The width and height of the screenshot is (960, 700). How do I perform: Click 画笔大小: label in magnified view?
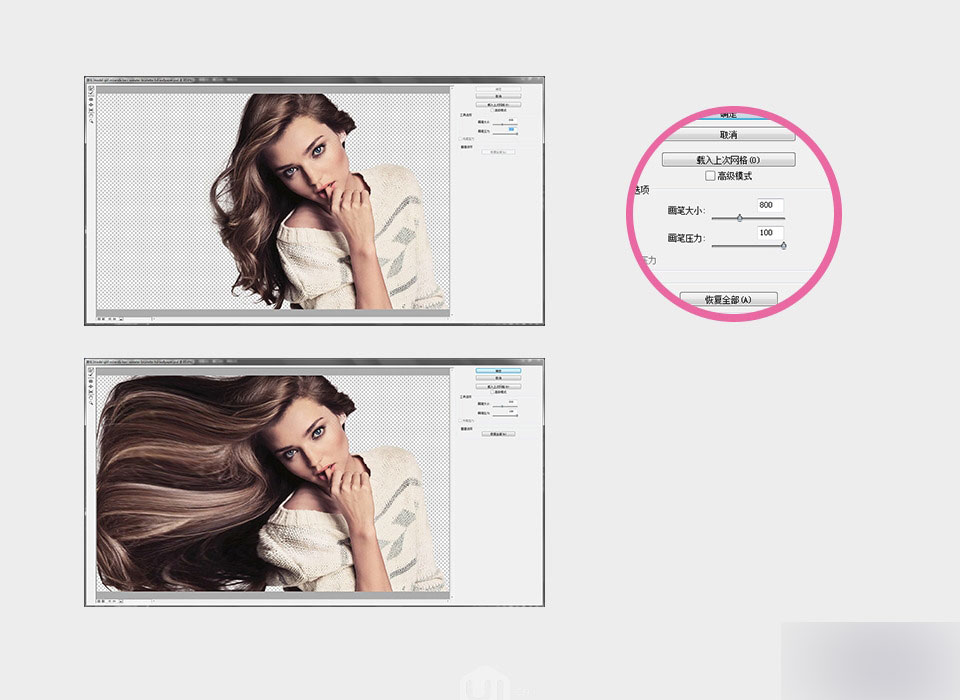click(x=686, y=211)
